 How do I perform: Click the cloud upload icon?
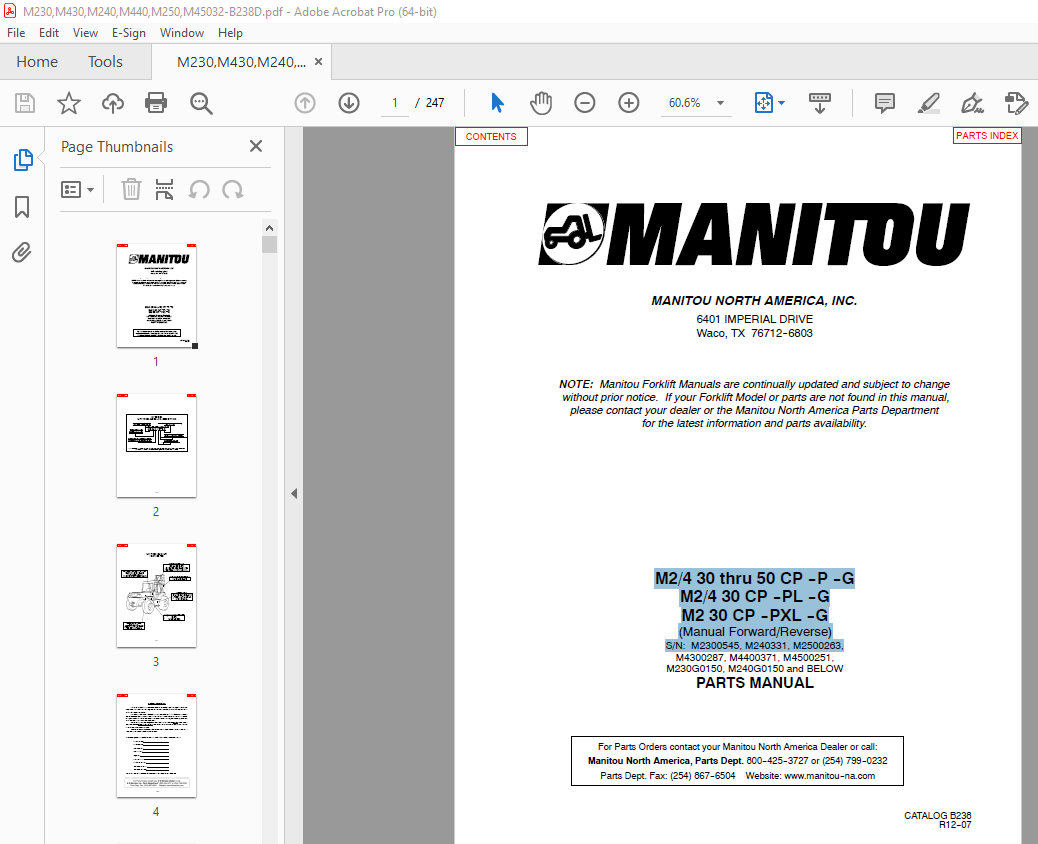pos(113,103)
